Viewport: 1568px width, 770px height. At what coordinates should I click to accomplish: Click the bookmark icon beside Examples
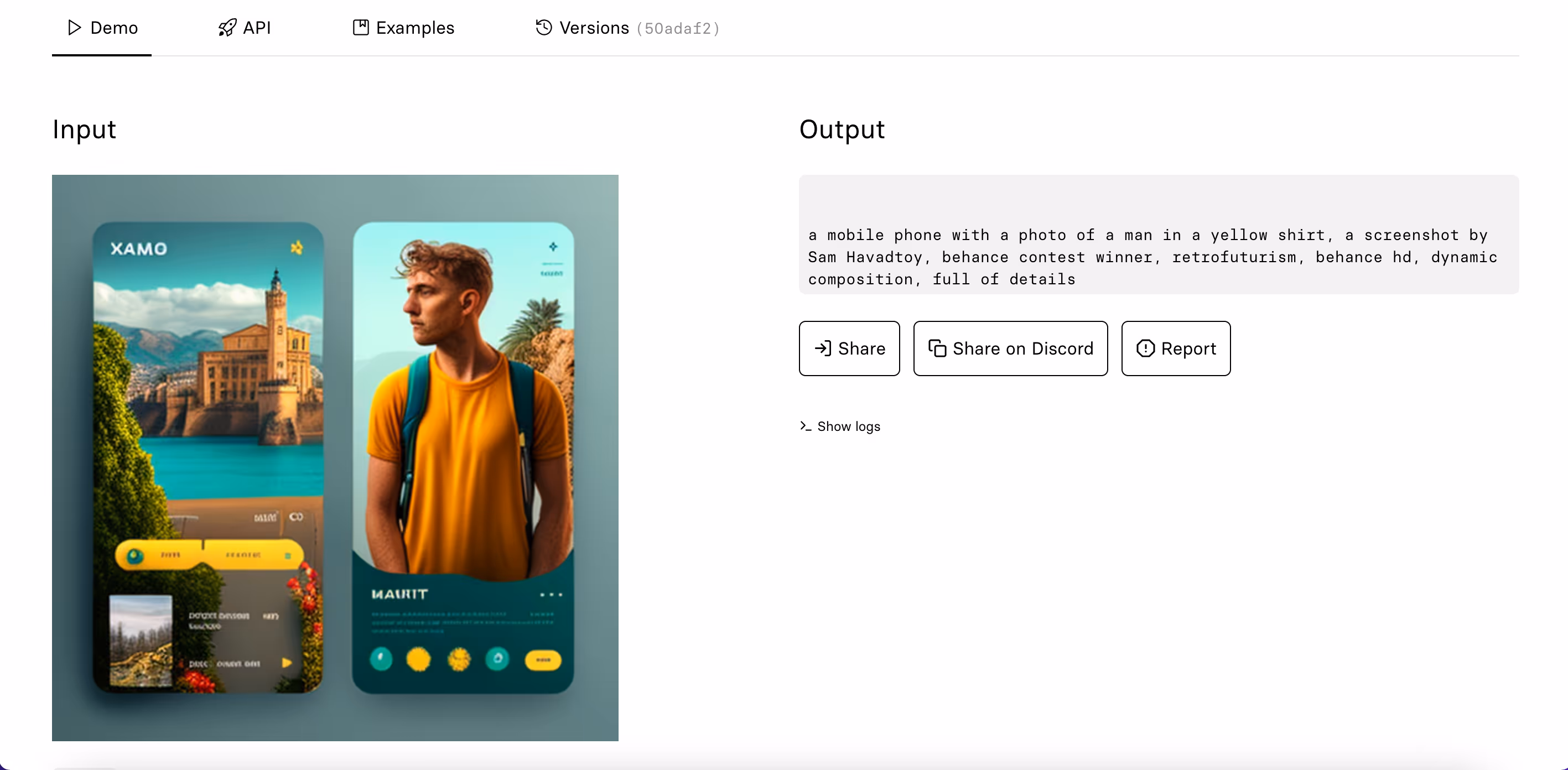(x=360, y=28)
